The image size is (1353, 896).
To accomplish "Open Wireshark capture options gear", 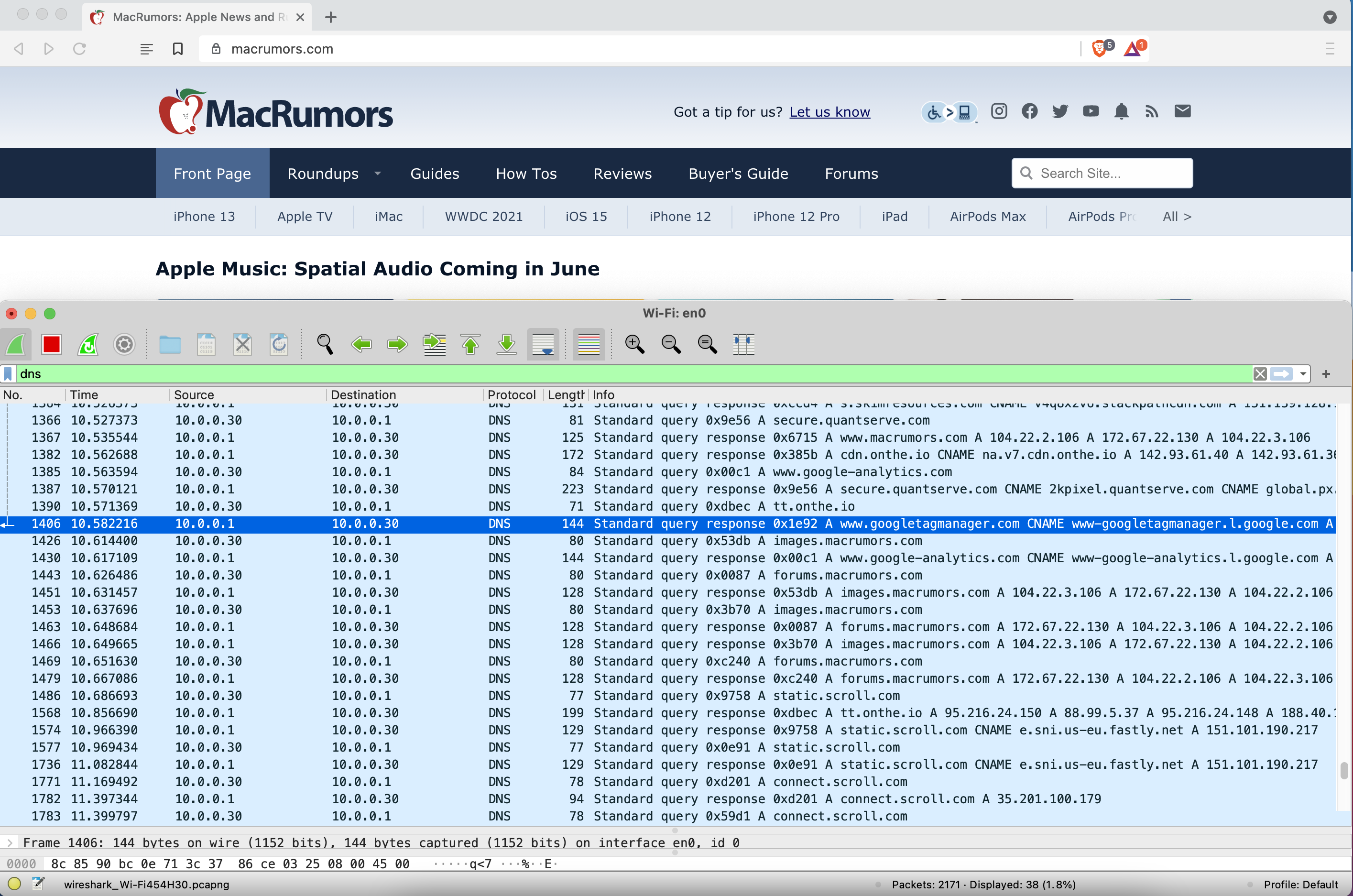I will pos(124,344).
